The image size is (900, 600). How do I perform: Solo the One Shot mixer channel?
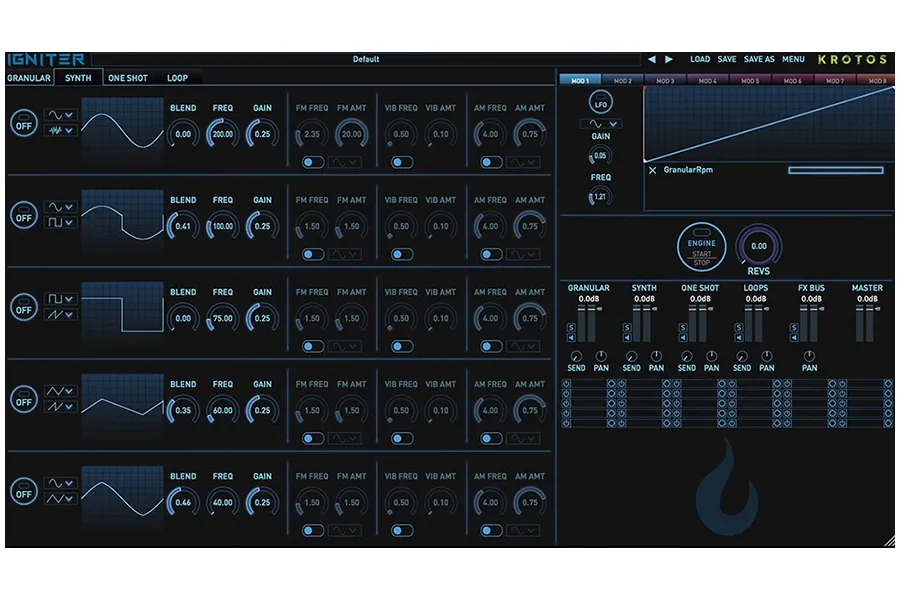coord(682,327)
